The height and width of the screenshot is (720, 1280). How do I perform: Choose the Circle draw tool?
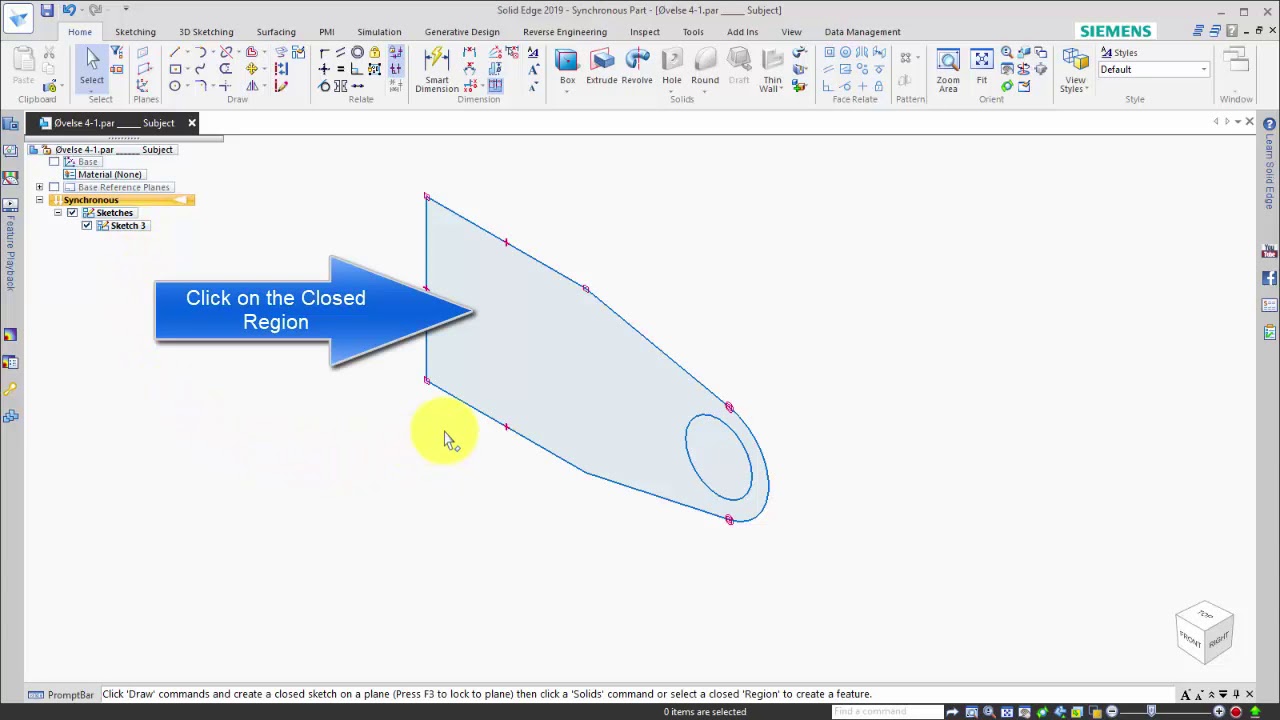pos(175,86)
